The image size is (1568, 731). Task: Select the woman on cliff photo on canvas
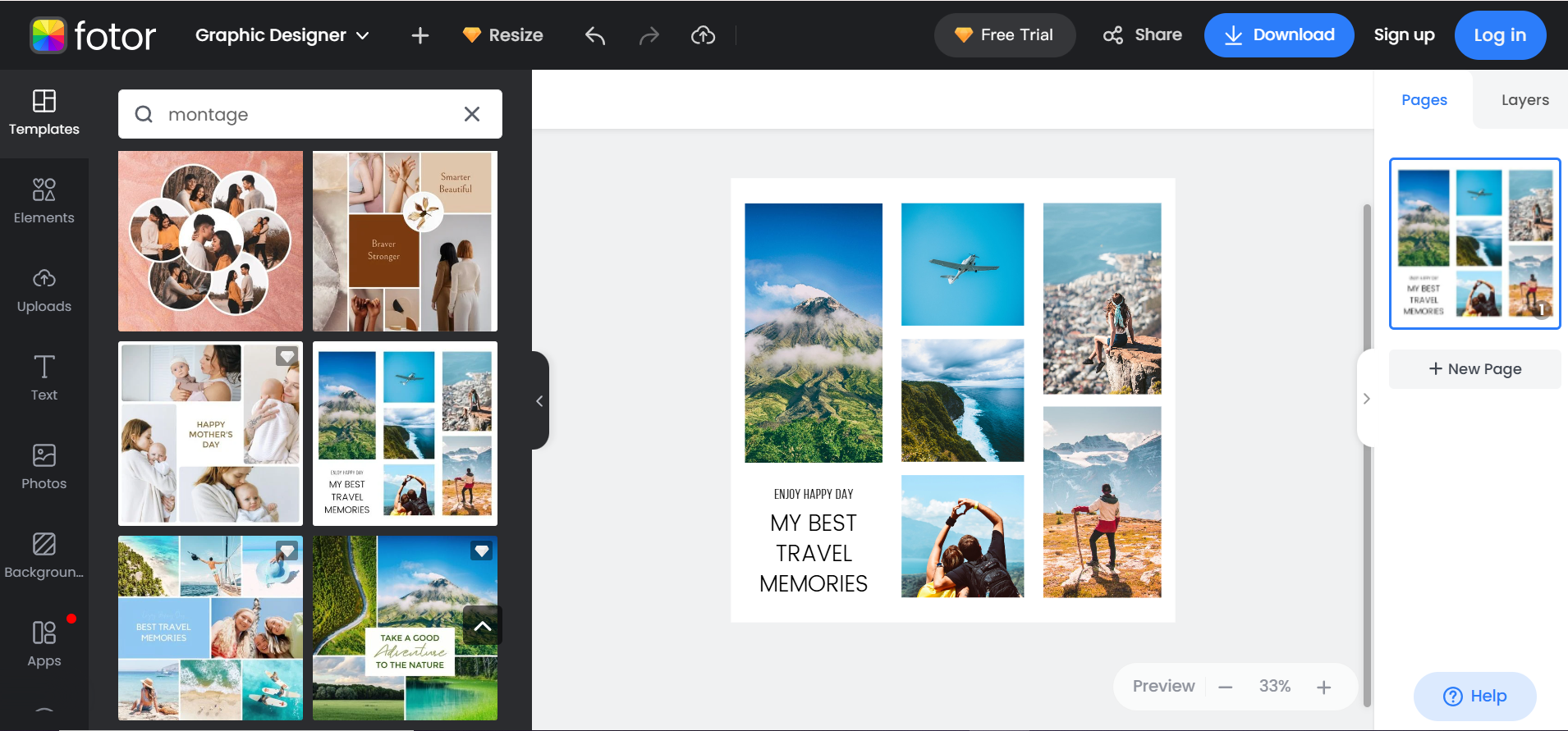[x=1103, y=299]
